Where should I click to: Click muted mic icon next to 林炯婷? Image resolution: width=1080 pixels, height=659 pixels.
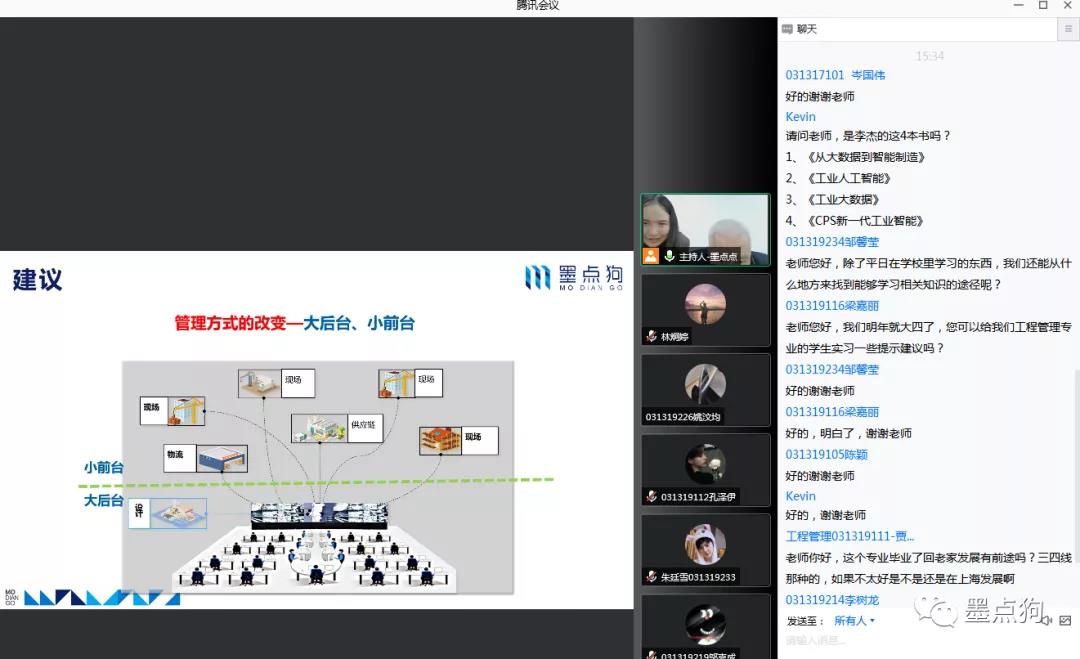click(x=651, y=337)
